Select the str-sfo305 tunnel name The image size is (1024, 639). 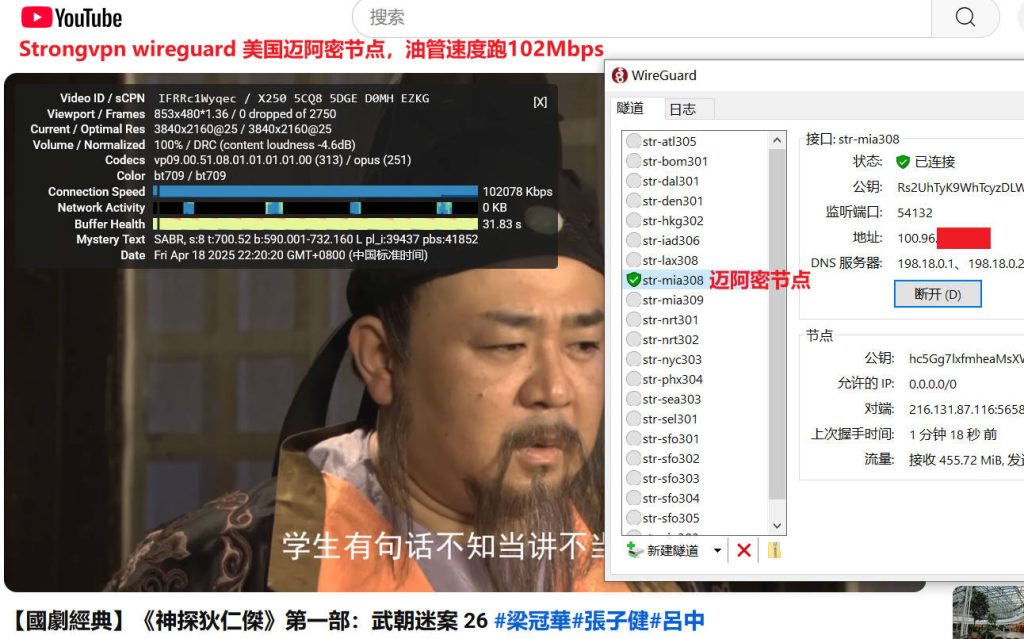coord(671,518)
